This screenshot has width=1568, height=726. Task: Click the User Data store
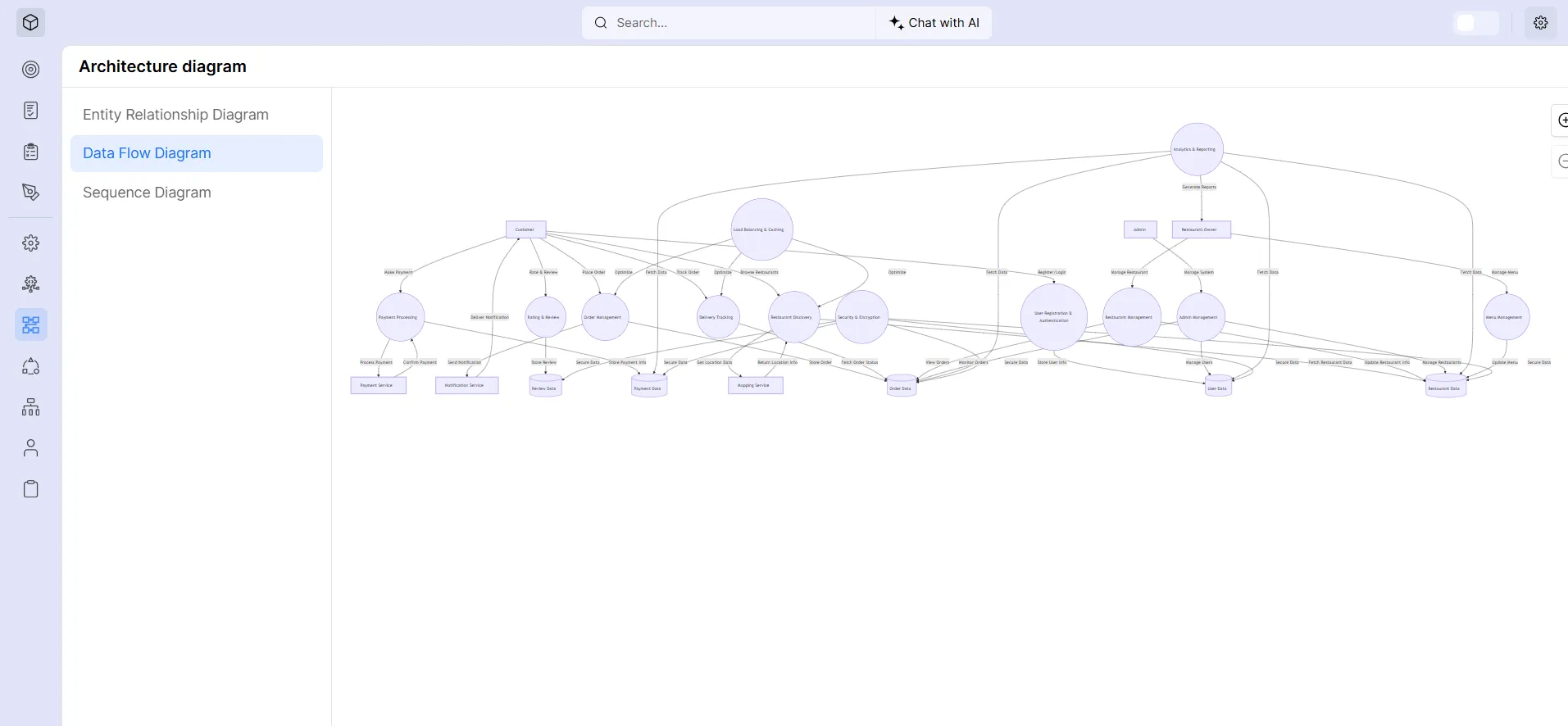[1218, 387]
